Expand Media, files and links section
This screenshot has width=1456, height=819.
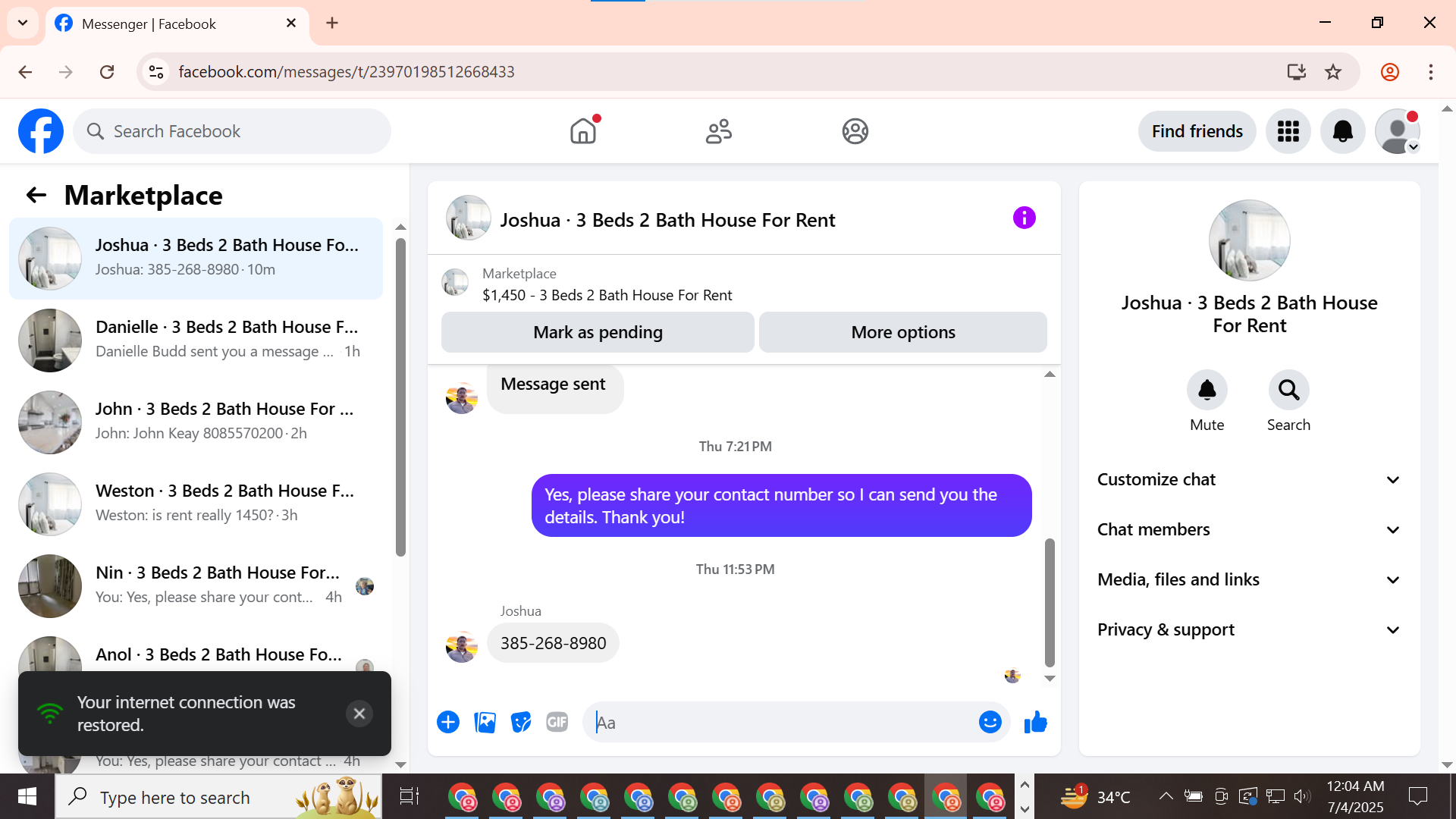(x=1249, y=580)
